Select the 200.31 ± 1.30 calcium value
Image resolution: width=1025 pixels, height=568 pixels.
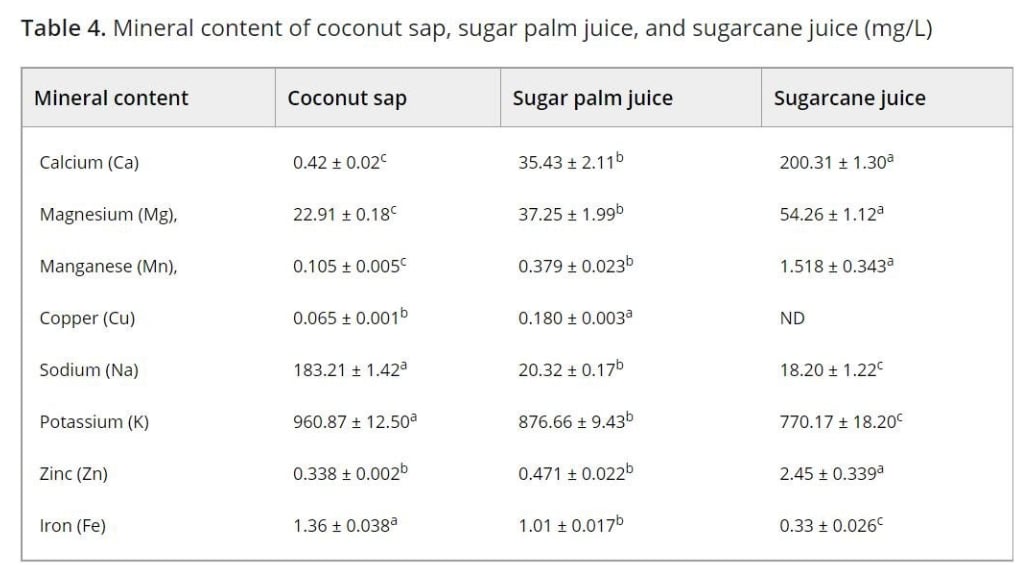836,162
